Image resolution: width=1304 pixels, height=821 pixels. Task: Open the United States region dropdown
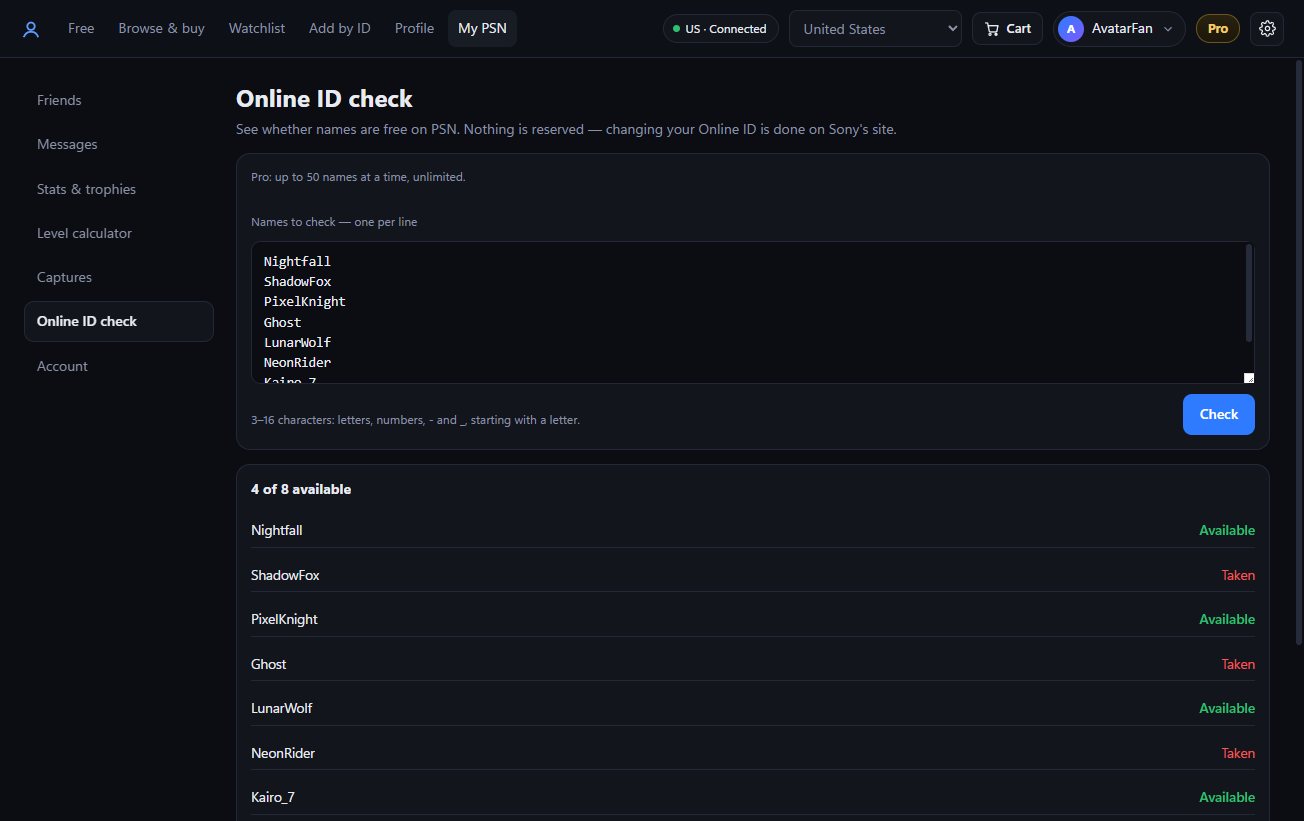(875, 29)
